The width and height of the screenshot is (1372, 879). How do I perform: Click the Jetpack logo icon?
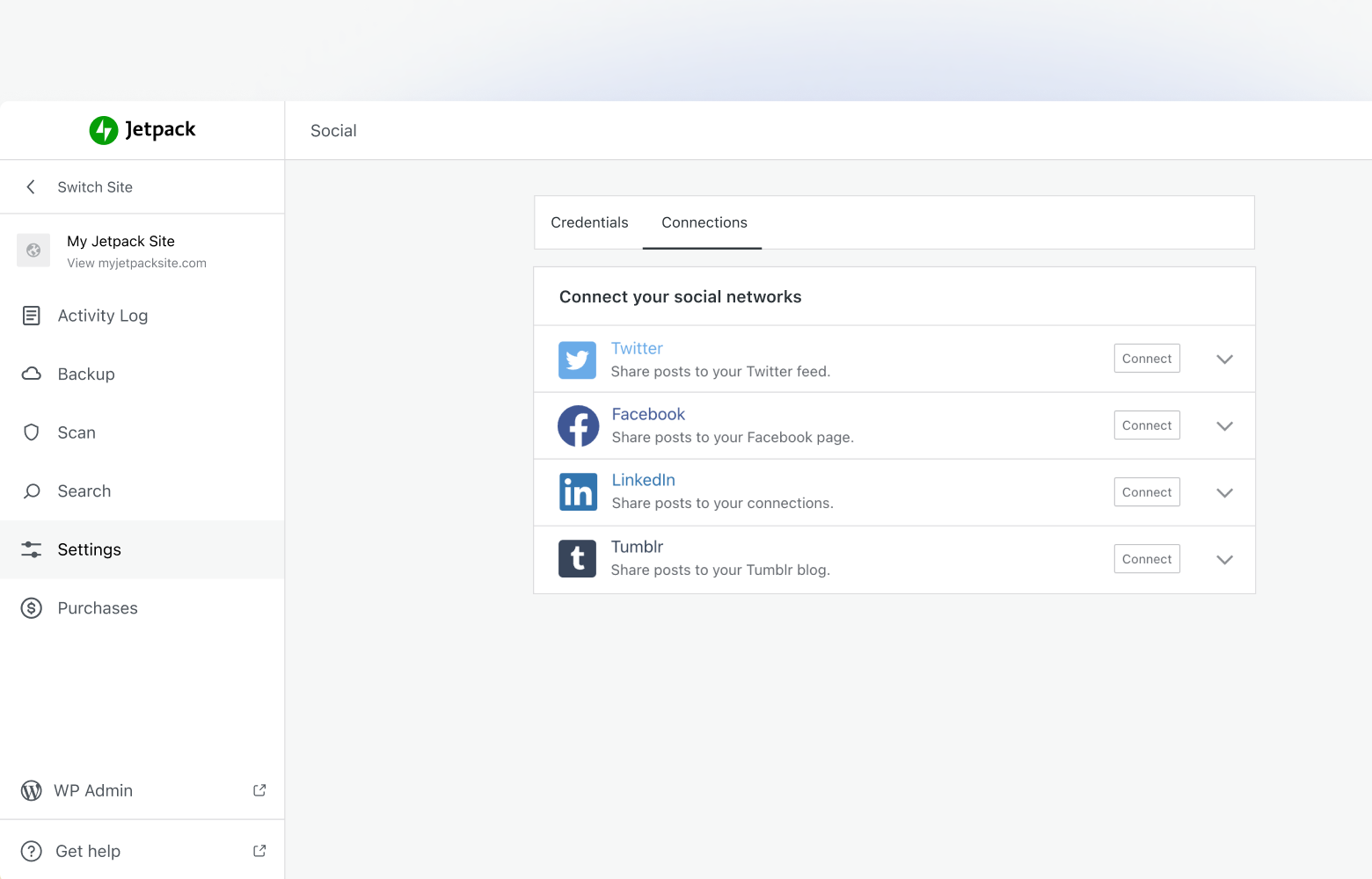click(x=104, y=129)
